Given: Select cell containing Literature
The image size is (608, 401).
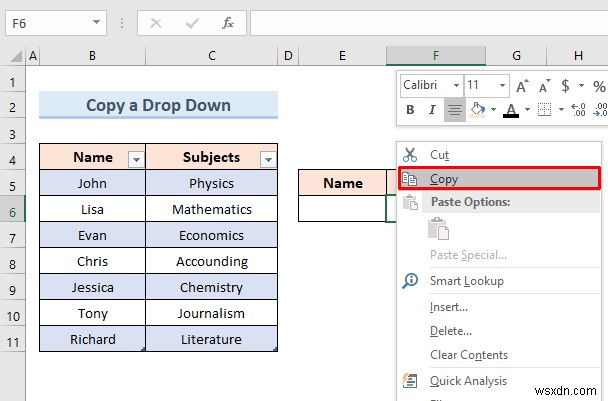Looking at the screenshot, I should coord(212,339).
